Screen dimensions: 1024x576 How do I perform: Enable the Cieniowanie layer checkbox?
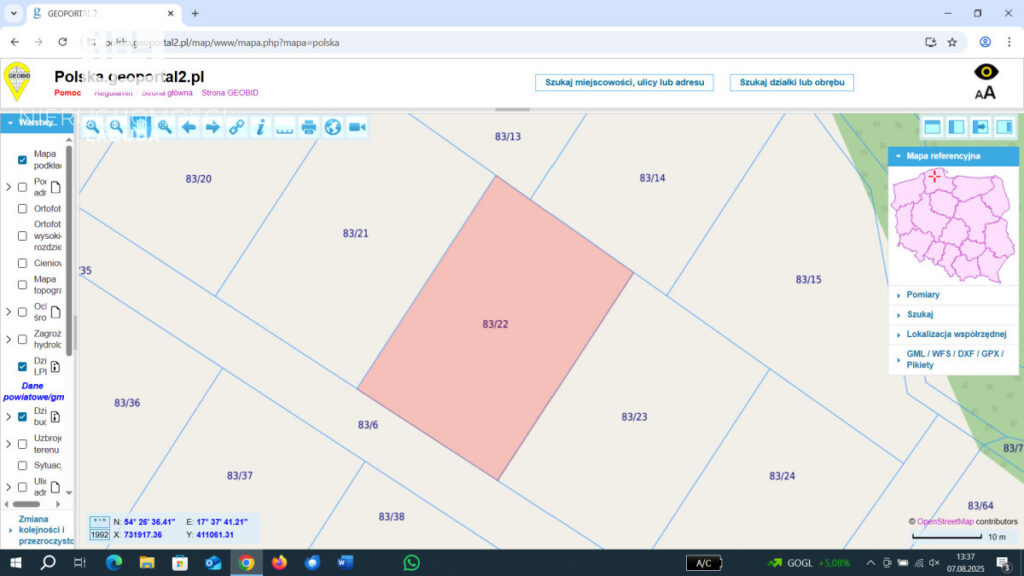(22, 263)
